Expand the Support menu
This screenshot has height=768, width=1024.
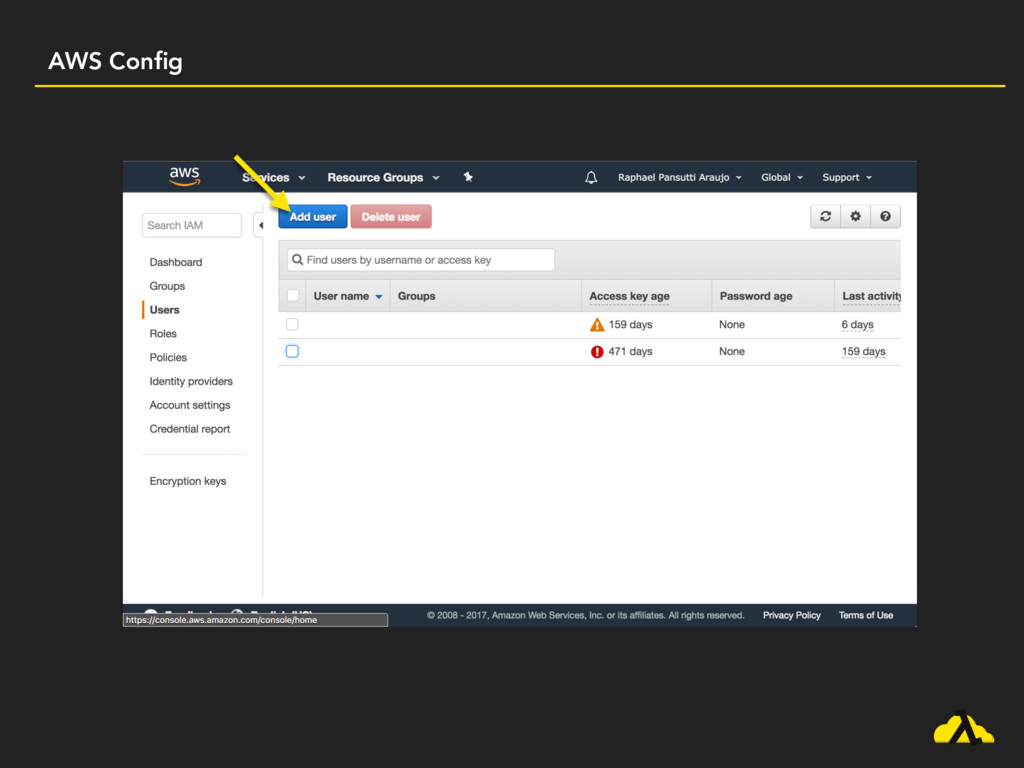pos(847,178)
